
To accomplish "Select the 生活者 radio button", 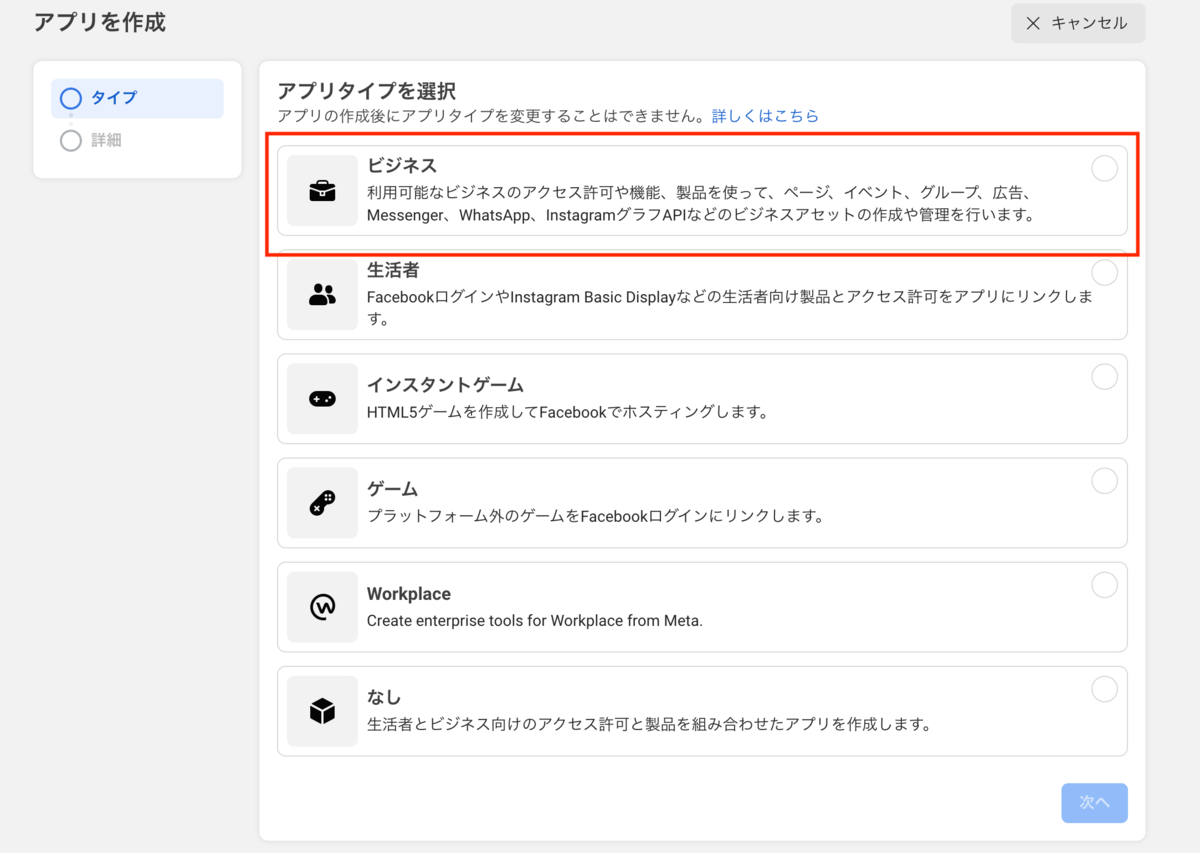I will click(x=1104, y=272).
